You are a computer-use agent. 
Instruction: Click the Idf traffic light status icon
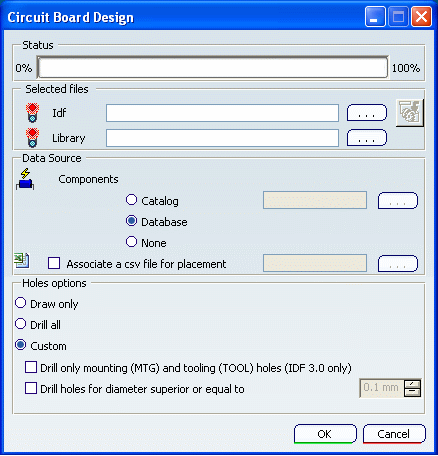coord(32,113)
